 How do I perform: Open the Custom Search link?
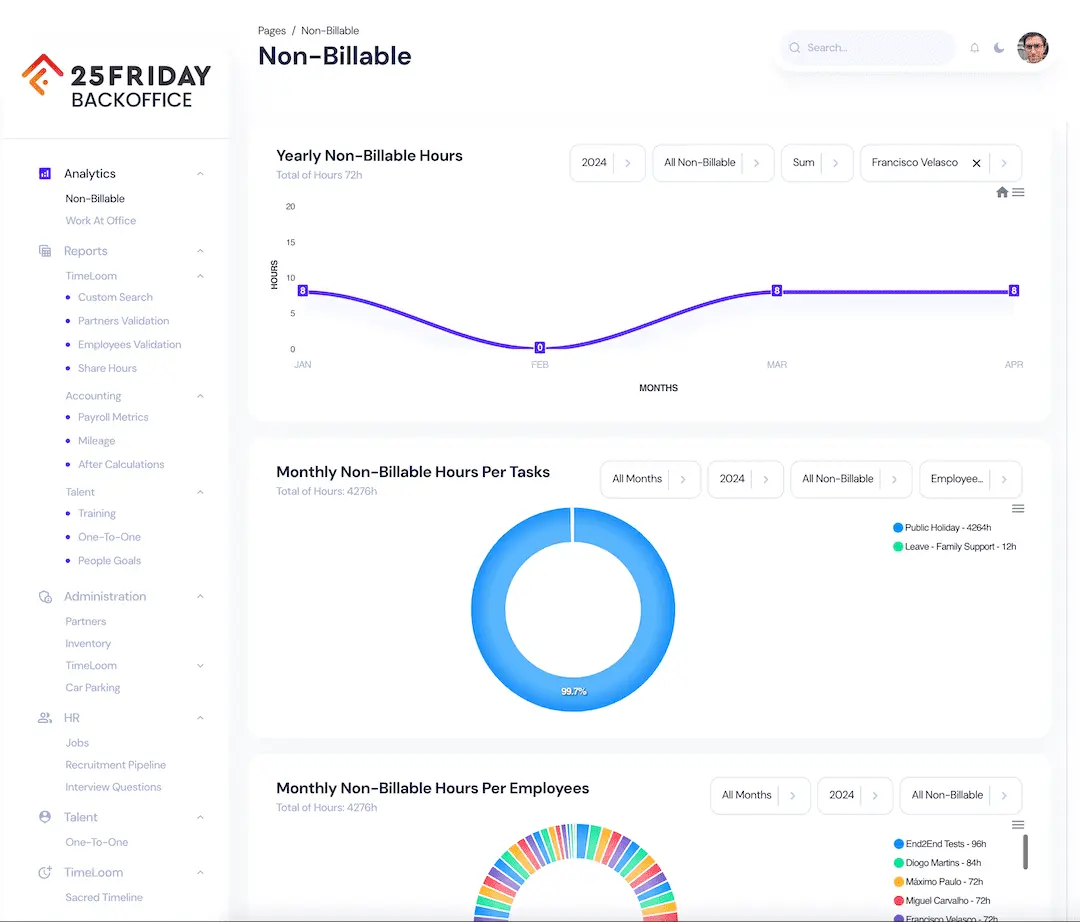[115, 297]
